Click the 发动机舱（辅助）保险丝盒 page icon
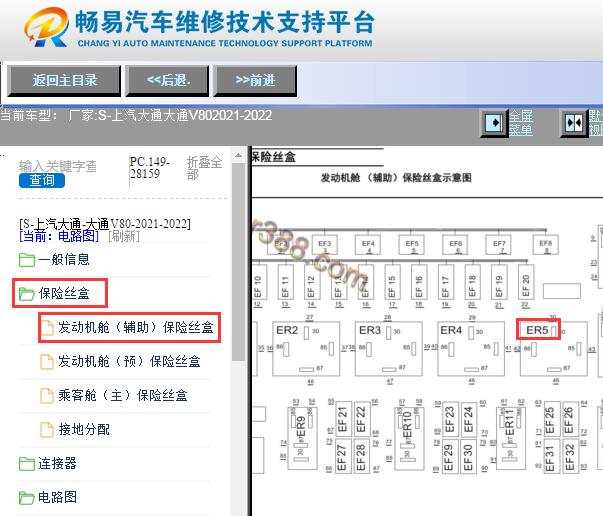 (47, 328)
